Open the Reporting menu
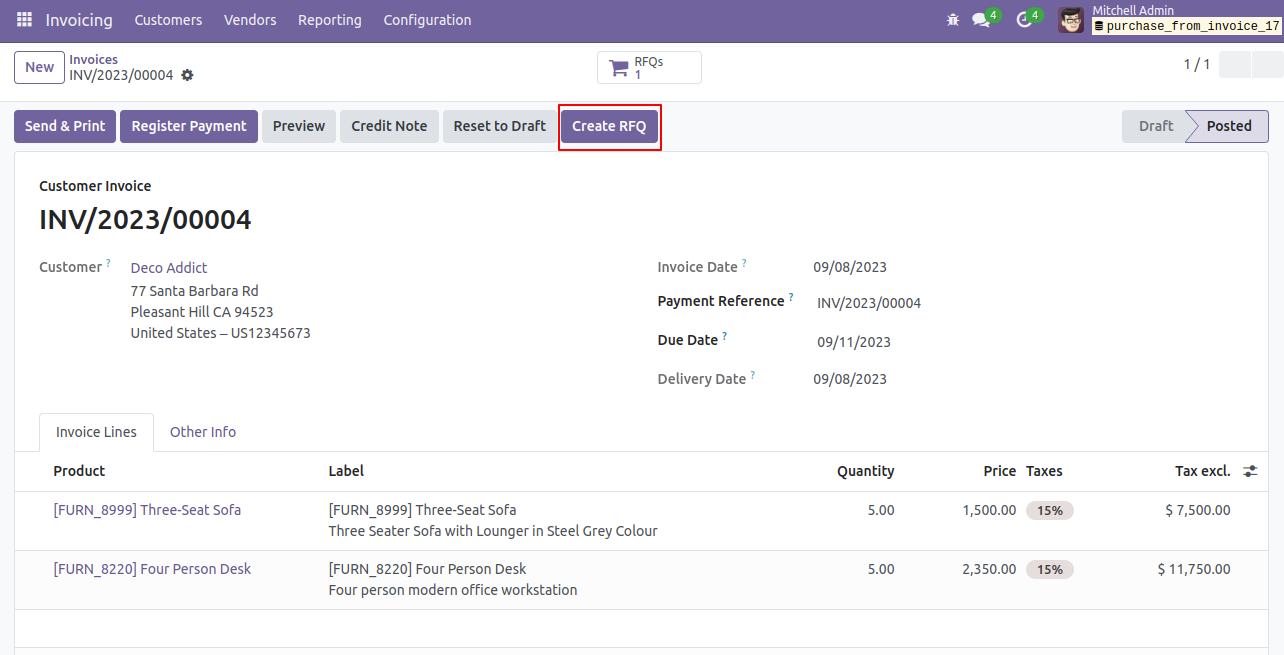The width and height of the screenshot is (1284, 655). [x=330, y=20]
